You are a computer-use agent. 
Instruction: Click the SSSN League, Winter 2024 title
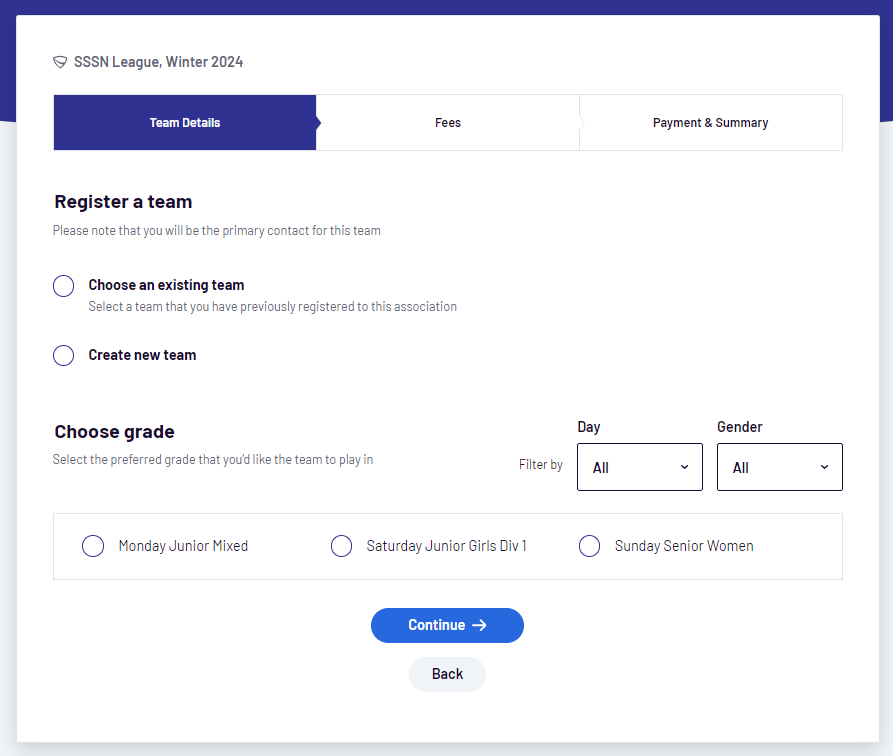pos(158,62)
